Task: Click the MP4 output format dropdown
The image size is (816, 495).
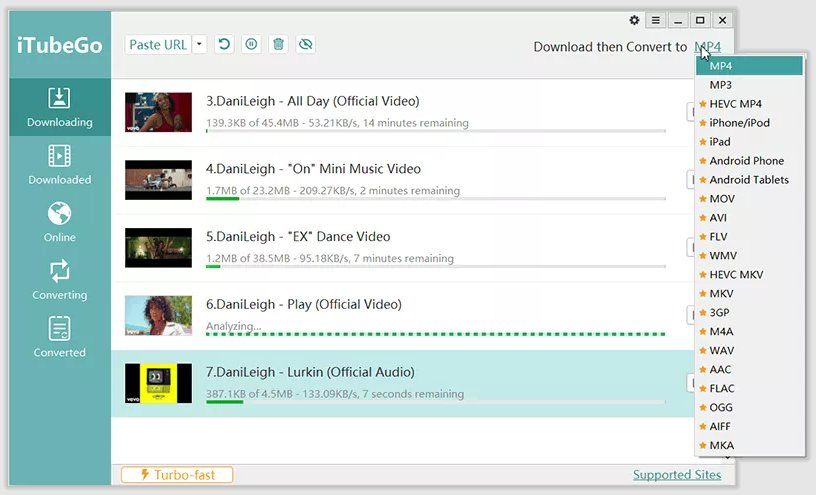Action: click(707, 47)
